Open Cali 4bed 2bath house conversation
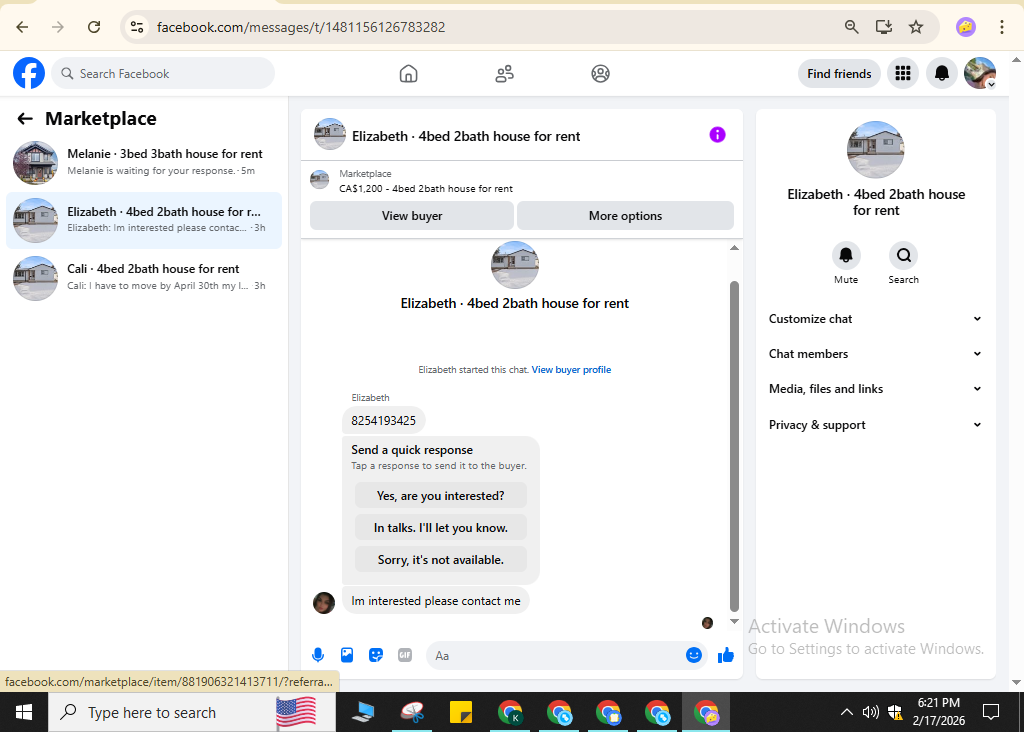Viewport: 1024px width, 732px height. pyautogui.click(x=144, y=278)
